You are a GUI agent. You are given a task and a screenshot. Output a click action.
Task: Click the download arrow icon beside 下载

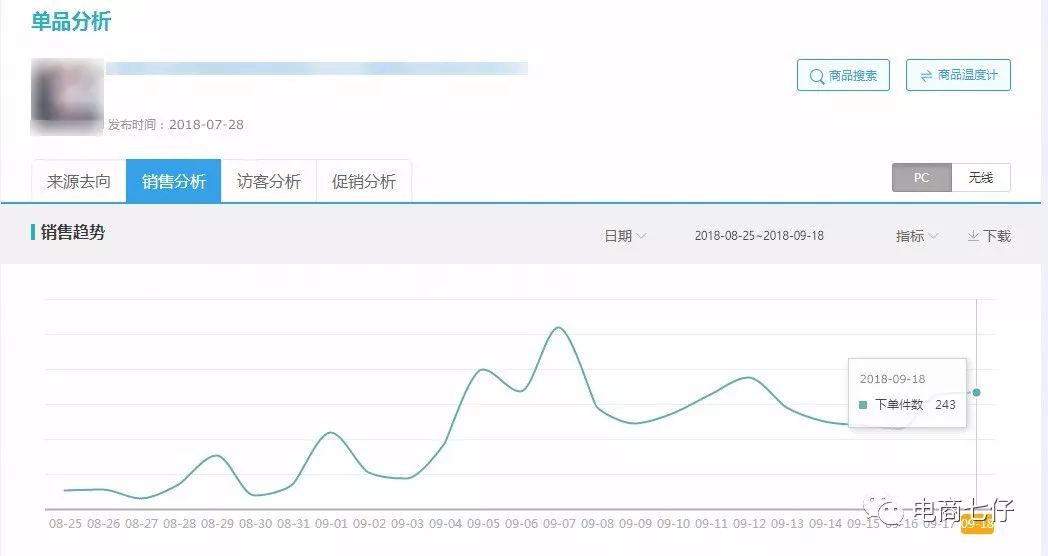point(973,236)
